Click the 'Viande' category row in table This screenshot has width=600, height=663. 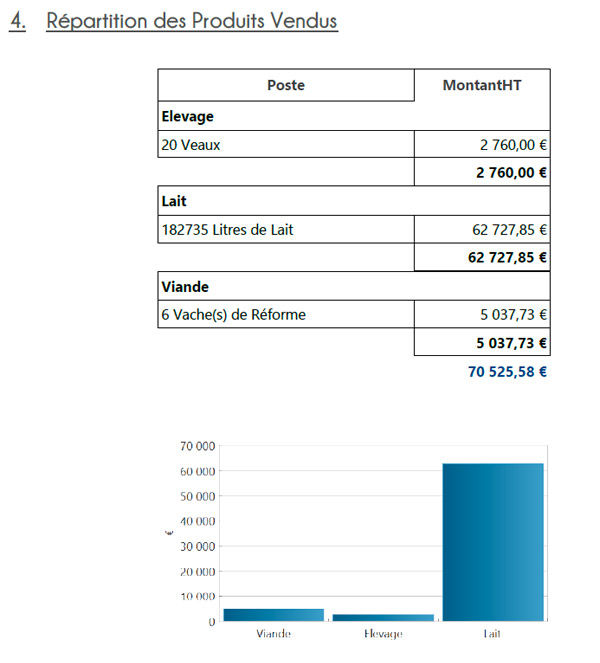185,286
